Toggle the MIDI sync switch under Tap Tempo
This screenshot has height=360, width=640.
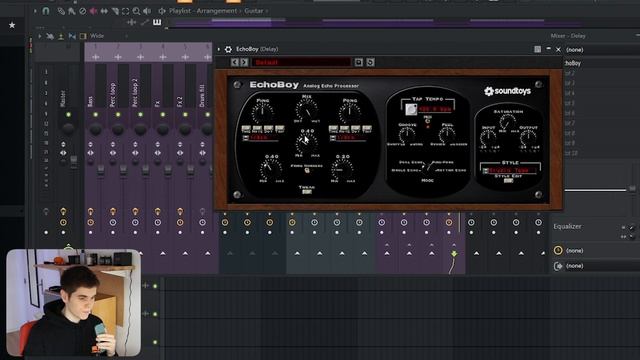[x=427, y=121]
